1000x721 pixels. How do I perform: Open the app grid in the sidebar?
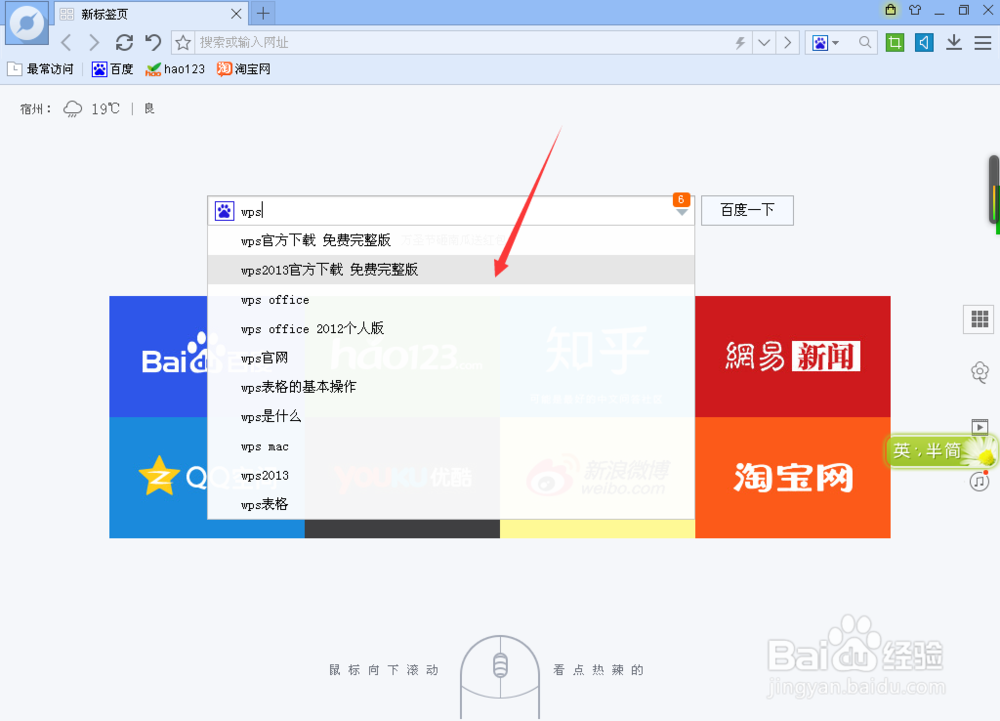978,319
